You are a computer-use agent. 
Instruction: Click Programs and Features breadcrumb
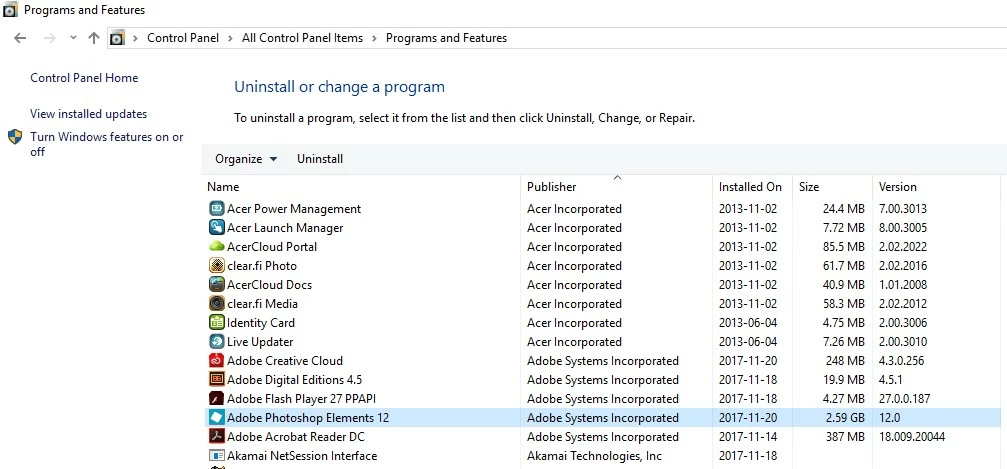pyautogui.click(x=446, y=38)
